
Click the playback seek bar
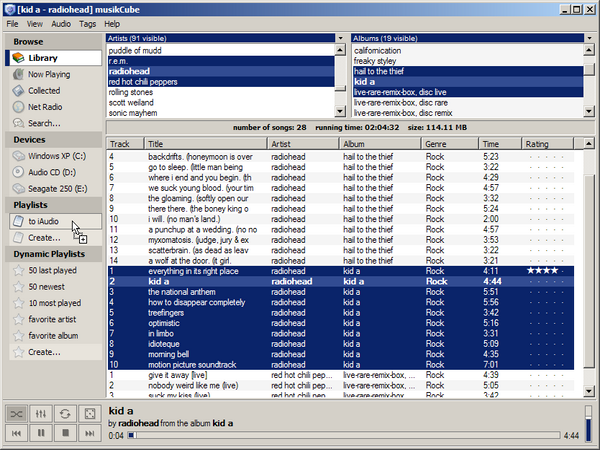pyautogui.click(x=340, y=436)
